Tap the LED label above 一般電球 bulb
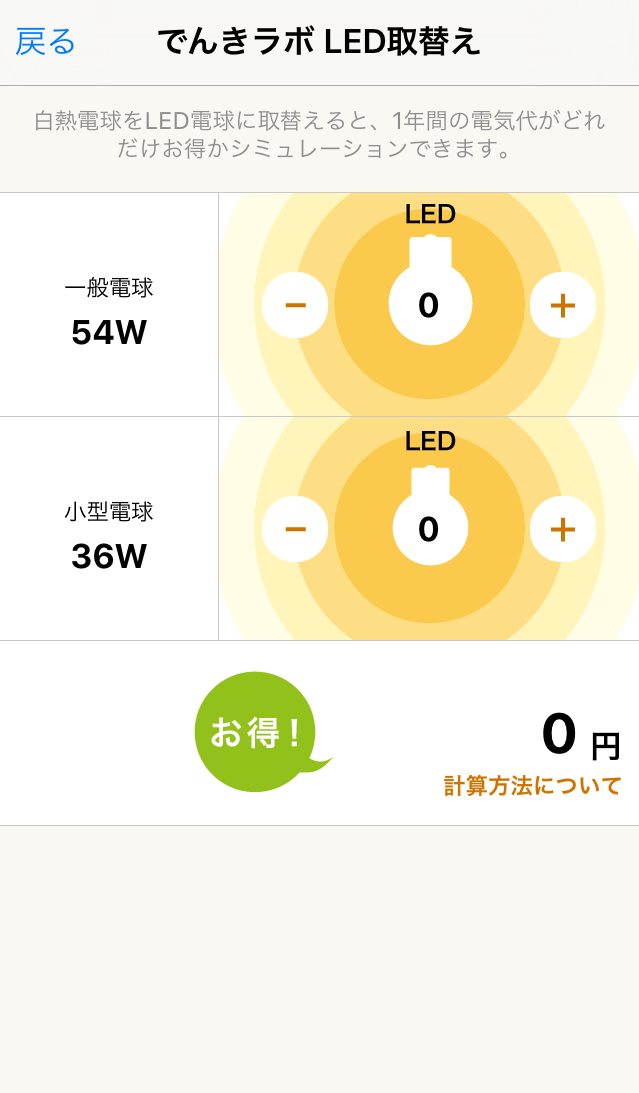This screenshot has height=1093, width=639. (x=430, y=214)
